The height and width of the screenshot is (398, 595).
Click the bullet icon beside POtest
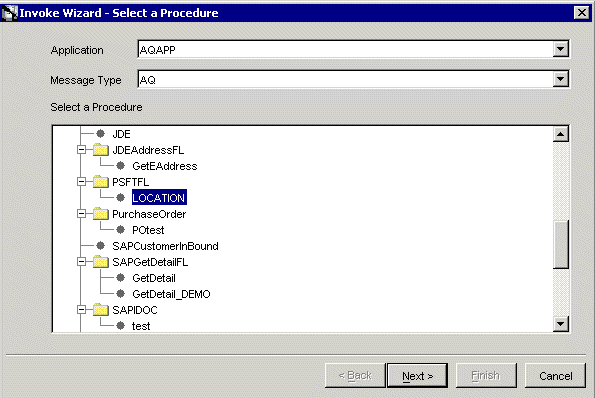click(121, 230)
